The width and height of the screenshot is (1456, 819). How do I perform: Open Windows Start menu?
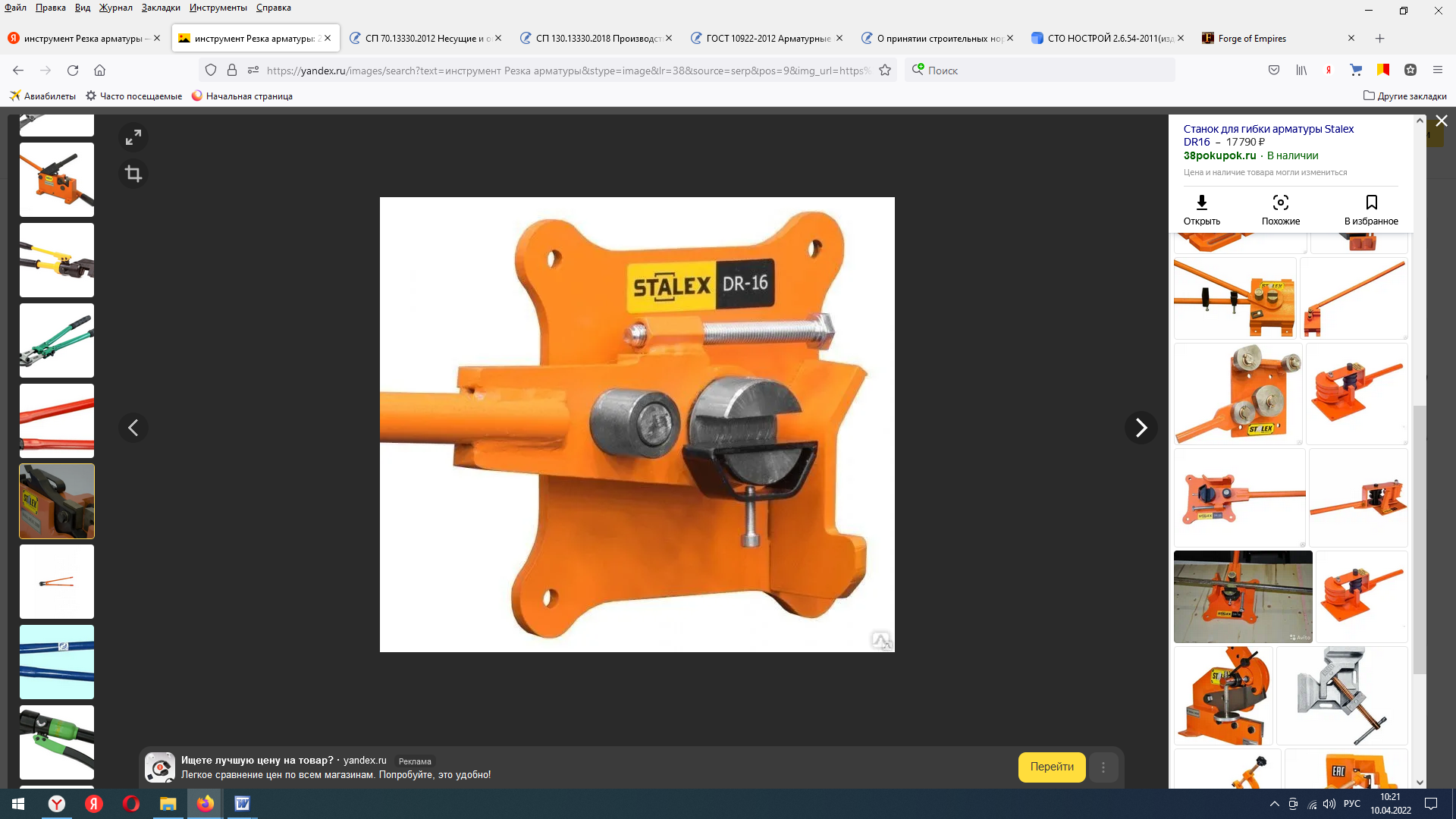(18, 804)
